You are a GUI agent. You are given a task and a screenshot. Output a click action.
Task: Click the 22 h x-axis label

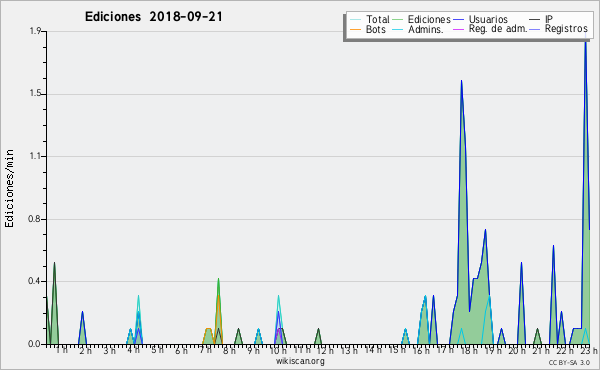point(565,350)
